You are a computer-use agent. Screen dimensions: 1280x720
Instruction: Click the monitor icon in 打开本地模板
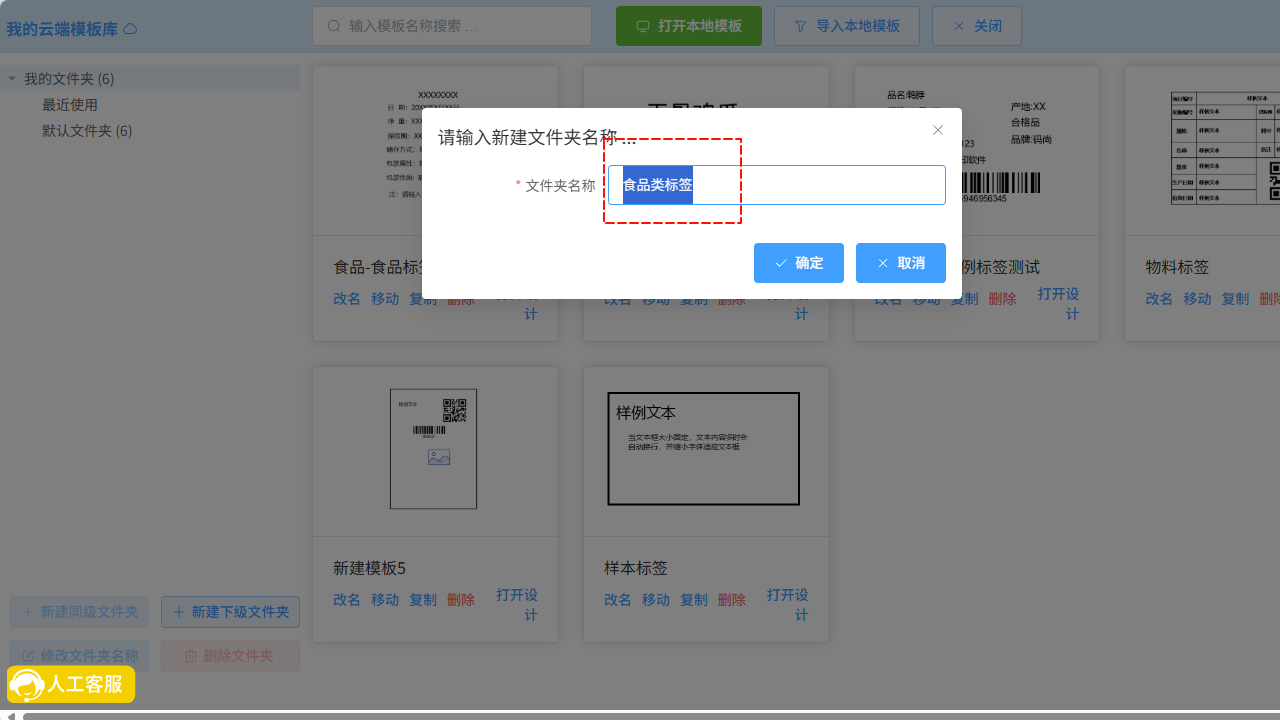(643, 26)
